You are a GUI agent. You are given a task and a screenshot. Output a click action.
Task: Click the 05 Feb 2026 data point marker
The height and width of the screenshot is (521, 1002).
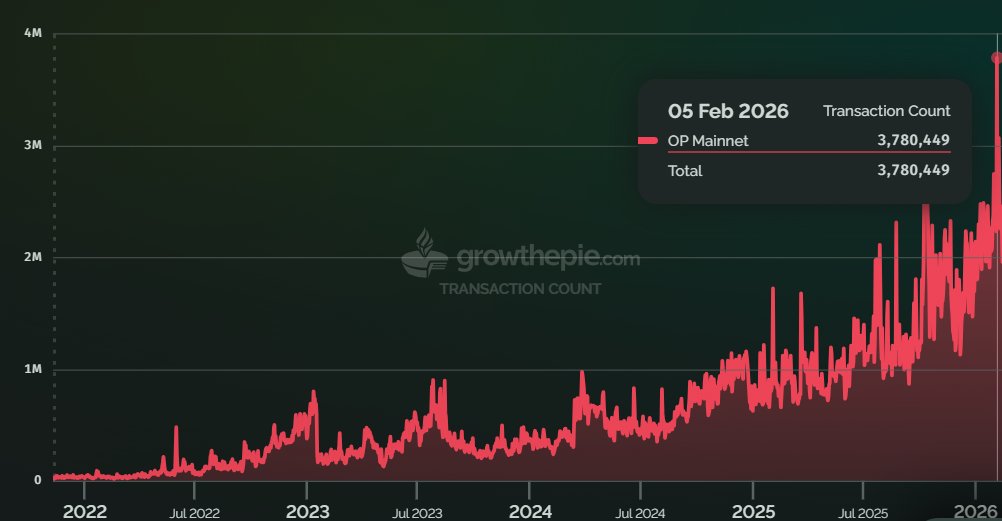[x=996, y=58]
